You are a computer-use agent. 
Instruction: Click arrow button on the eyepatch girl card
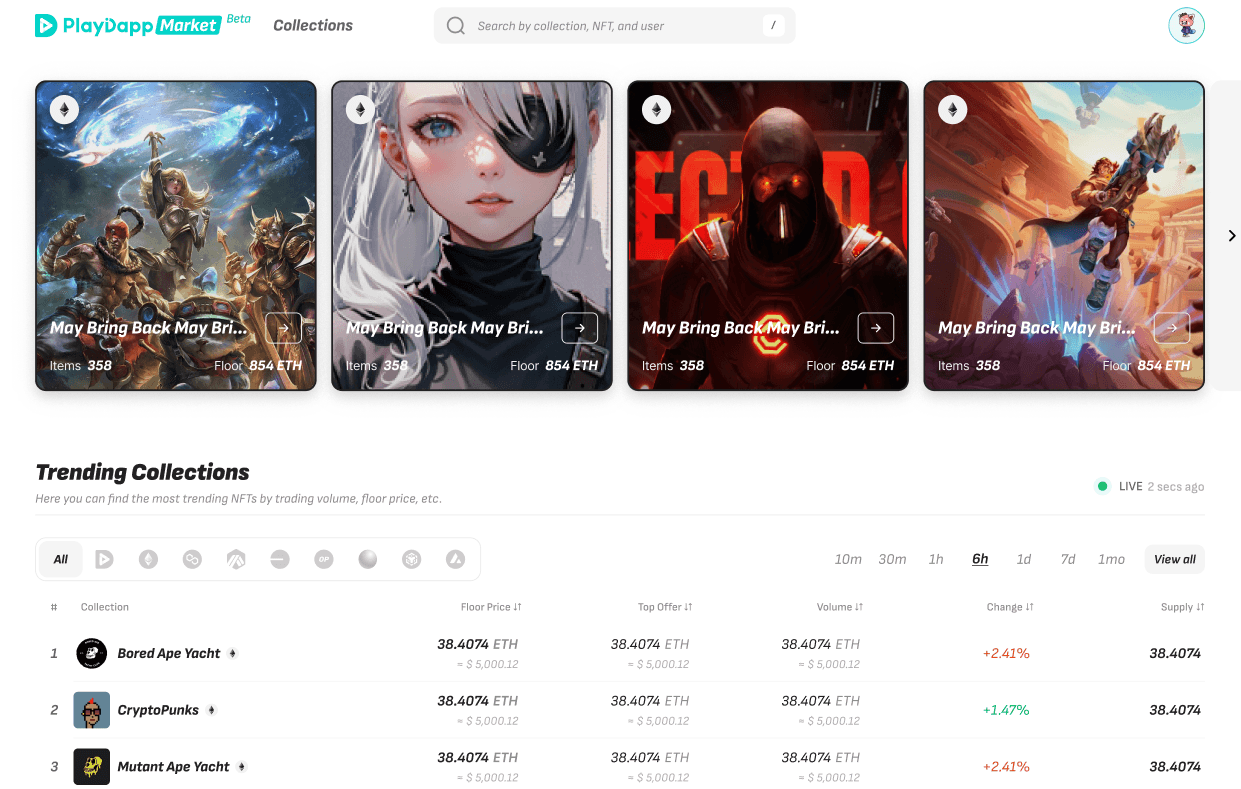click(579, 328)
